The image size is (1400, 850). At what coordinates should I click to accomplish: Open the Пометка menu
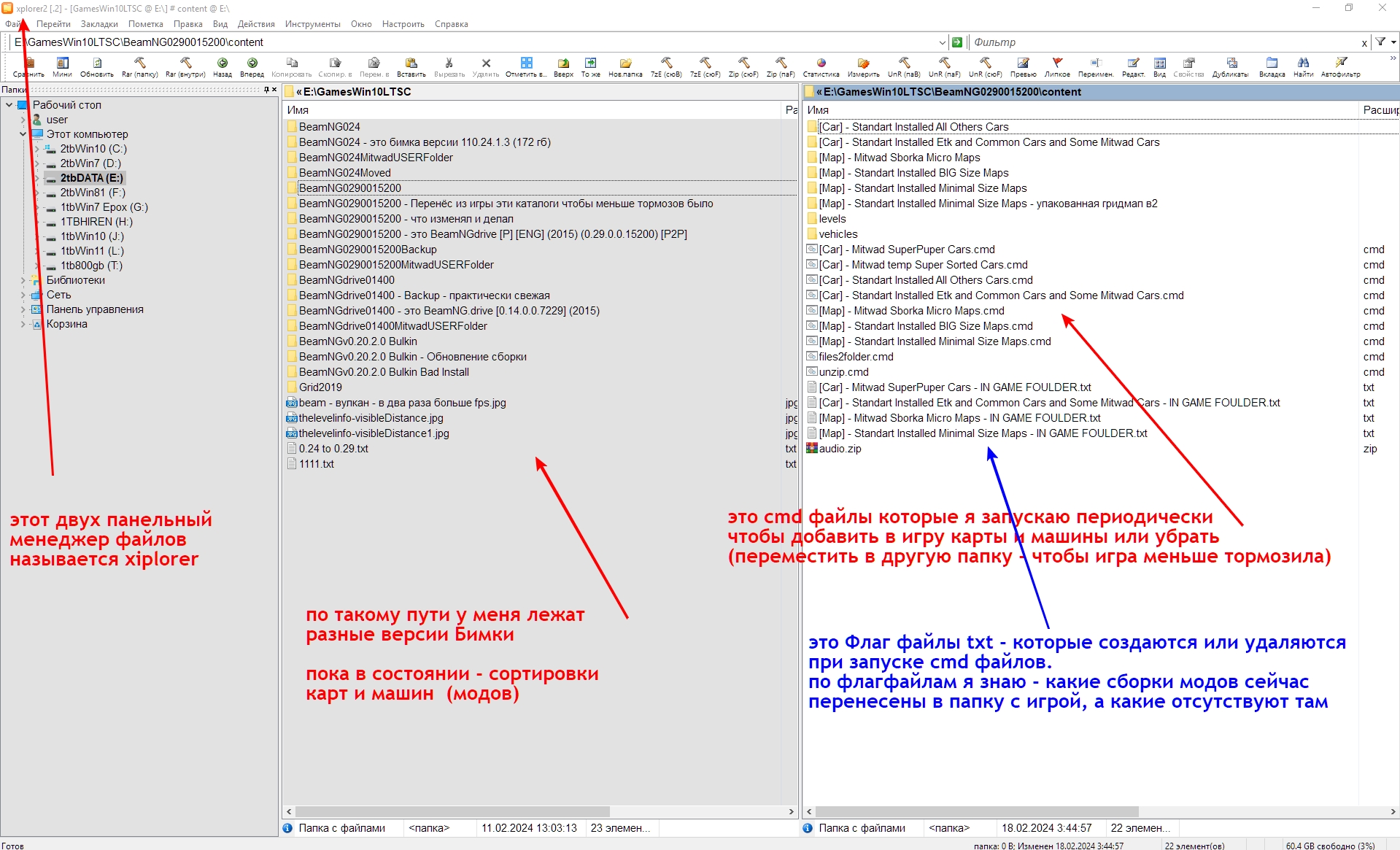146,24
